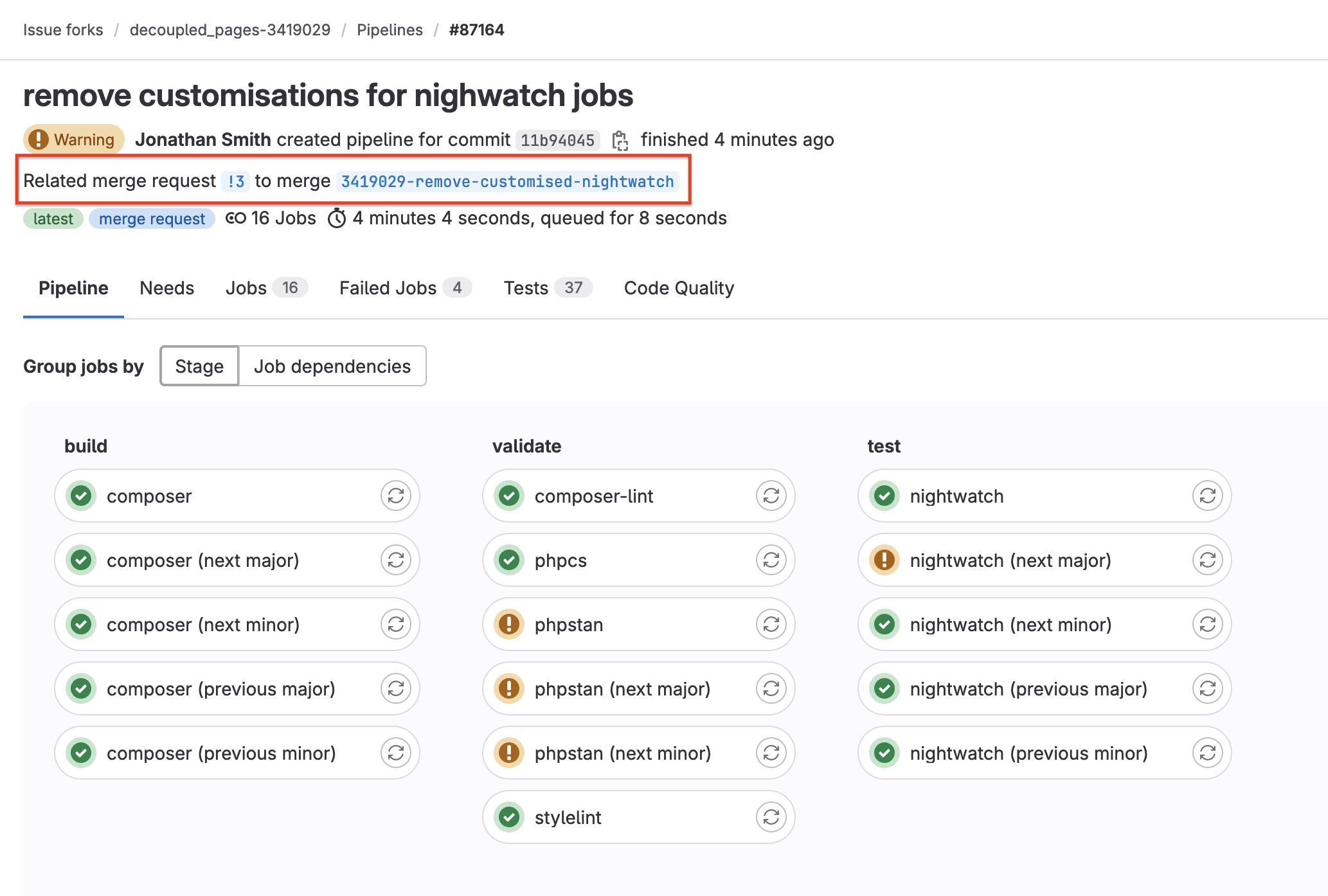This screenshot has height=896, width=1328.
Task: Retry the composer job
Action: point(395,496)
